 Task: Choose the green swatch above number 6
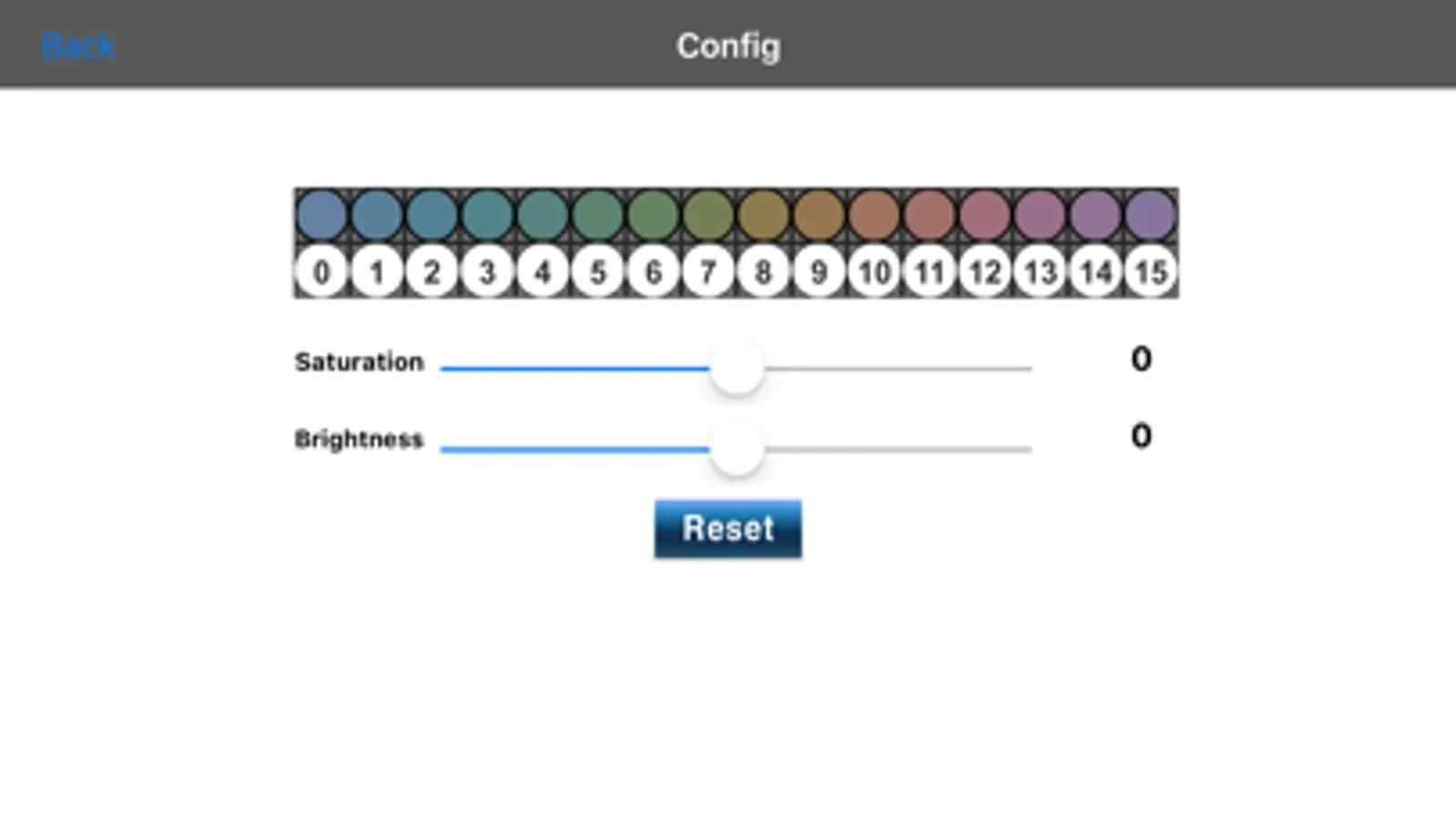(653, 215)
